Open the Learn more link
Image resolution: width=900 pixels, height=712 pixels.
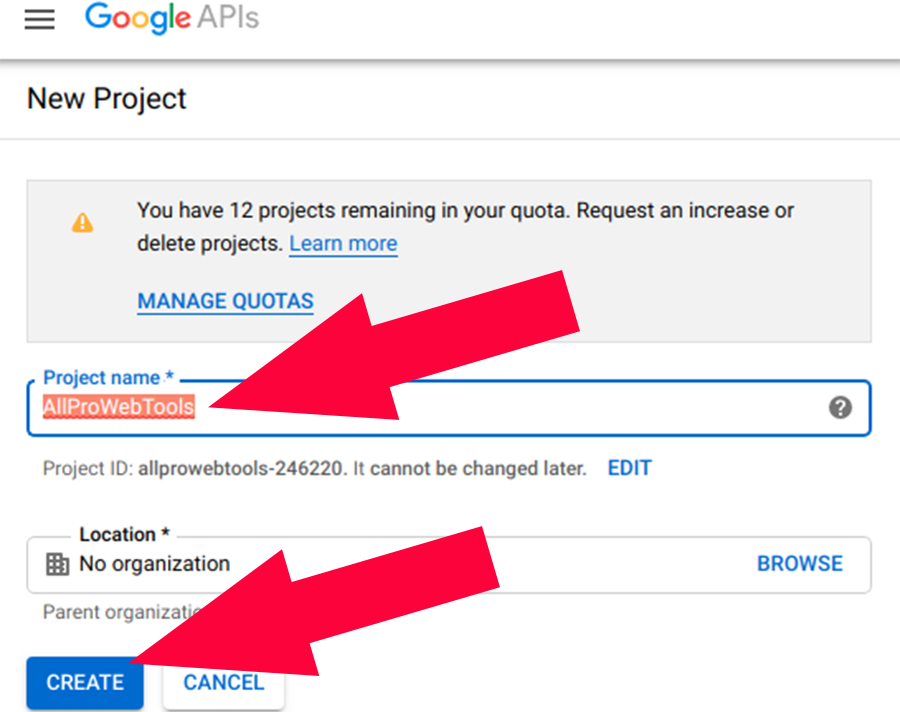point(343,243)
